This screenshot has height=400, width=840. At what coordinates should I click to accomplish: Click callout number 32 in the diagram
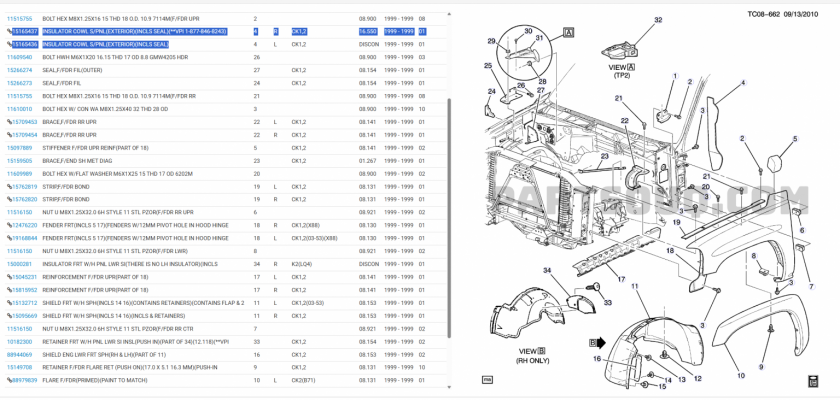tap(658, 20)
